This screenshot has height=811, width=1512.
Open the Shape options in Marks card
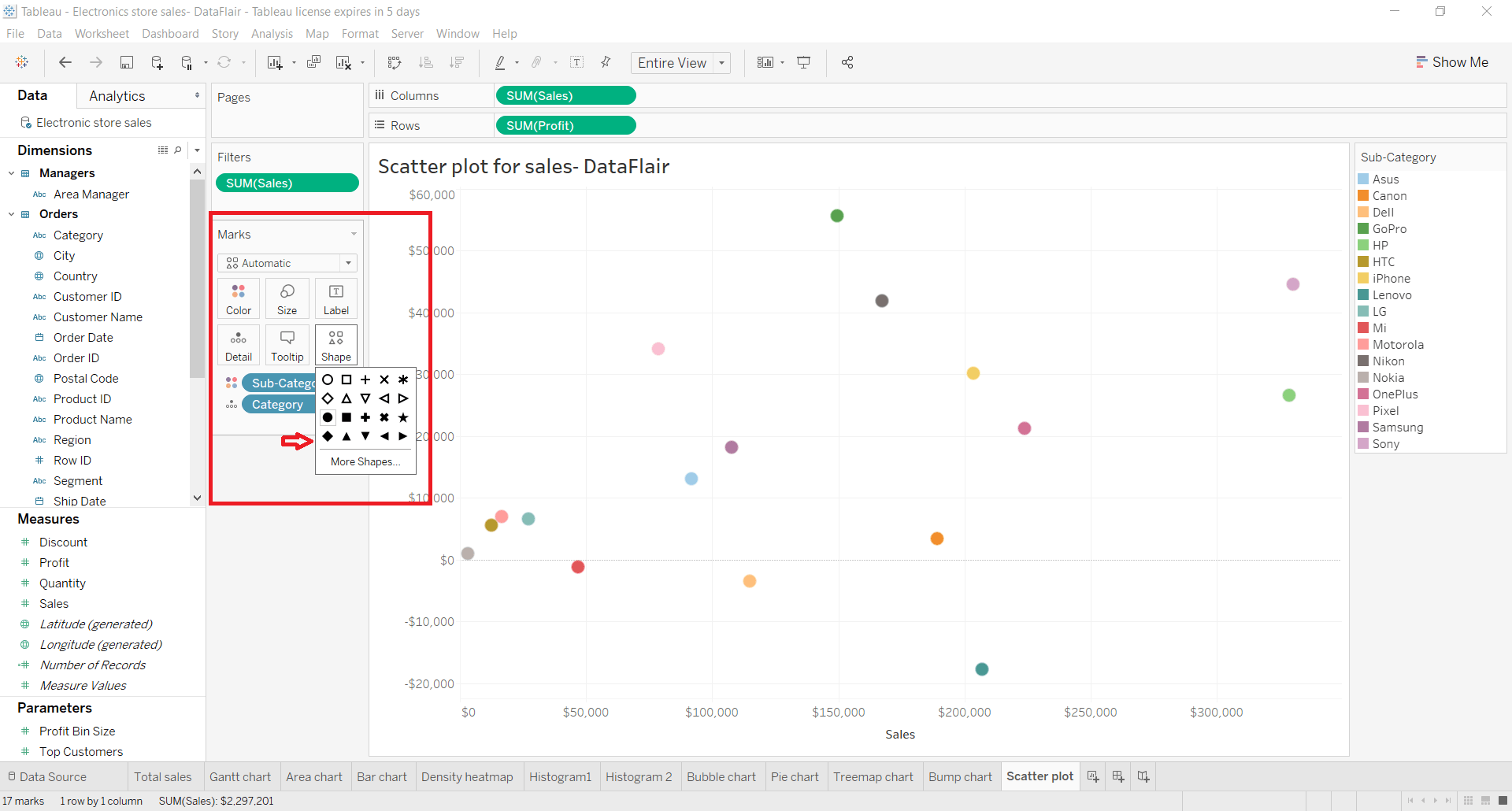coord(335,344)
